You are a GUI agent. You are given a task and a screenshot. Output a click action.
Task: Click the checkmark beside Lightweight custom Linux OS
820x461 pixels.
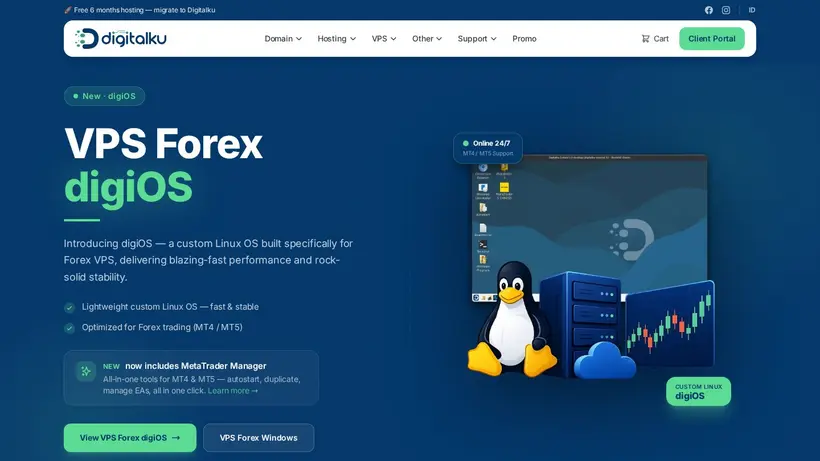[70, 307]
